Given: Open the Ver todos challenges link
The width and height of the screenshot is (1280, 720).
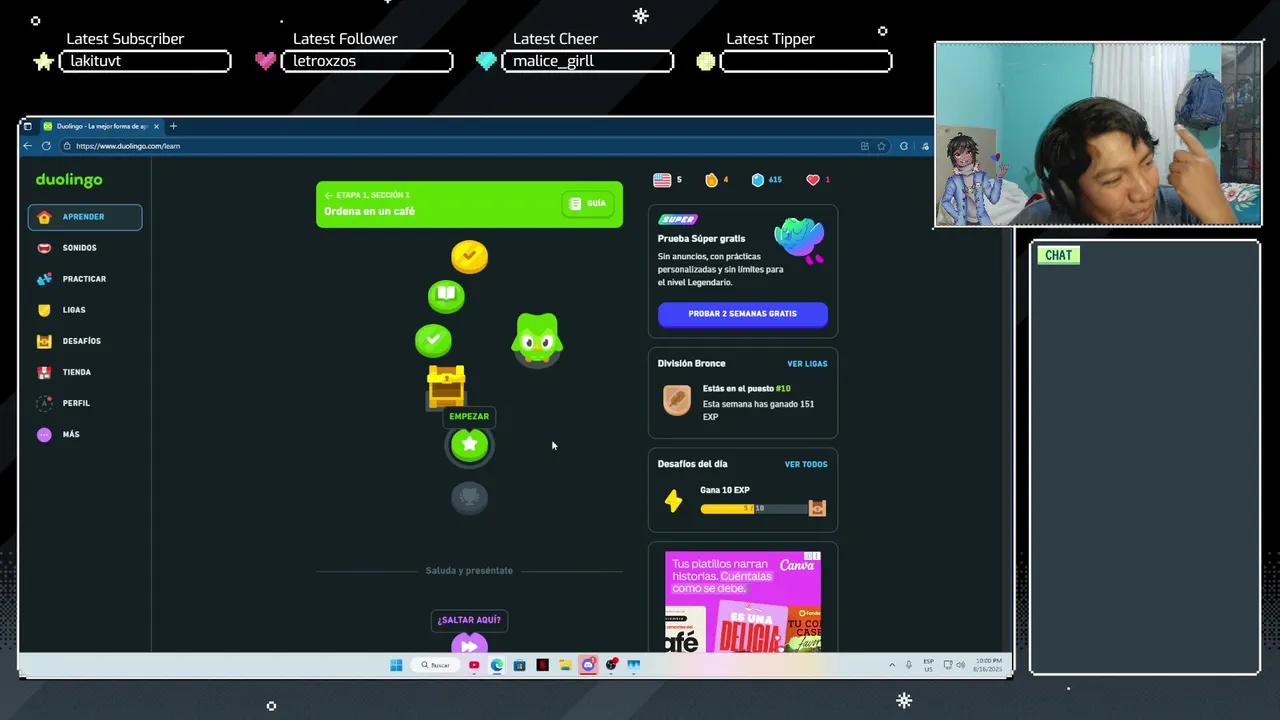Looking at the screenshot, I should [x=806, y=464].
